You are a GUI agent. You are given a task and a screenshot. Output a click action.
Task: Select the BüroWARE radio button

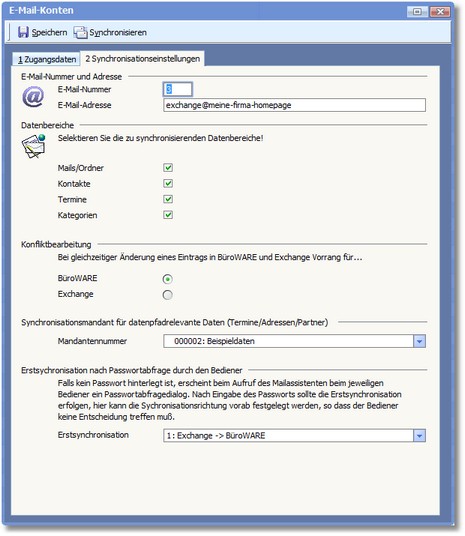(168, 279)
